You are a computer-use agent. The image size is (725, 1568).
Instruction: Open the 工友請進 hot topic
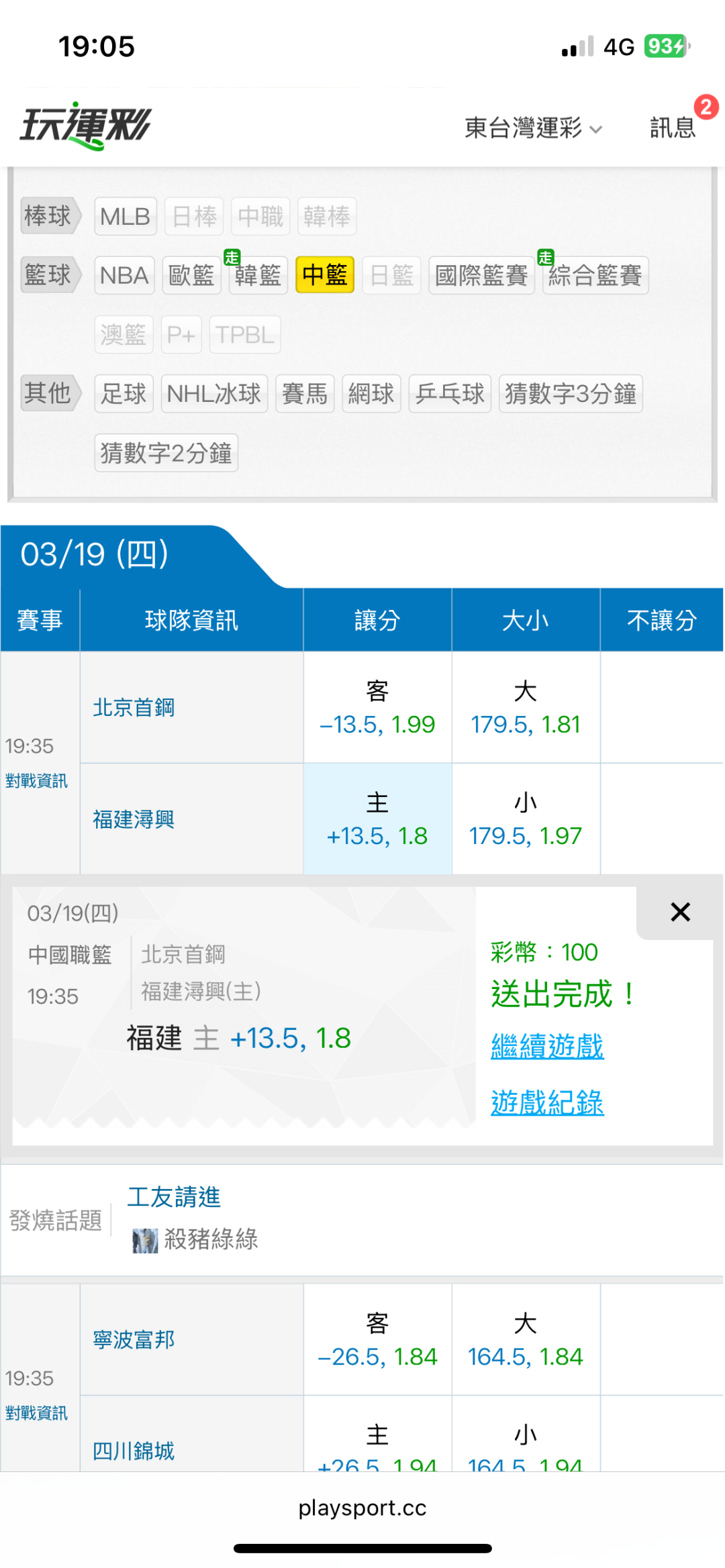[x=174, y=1197]
